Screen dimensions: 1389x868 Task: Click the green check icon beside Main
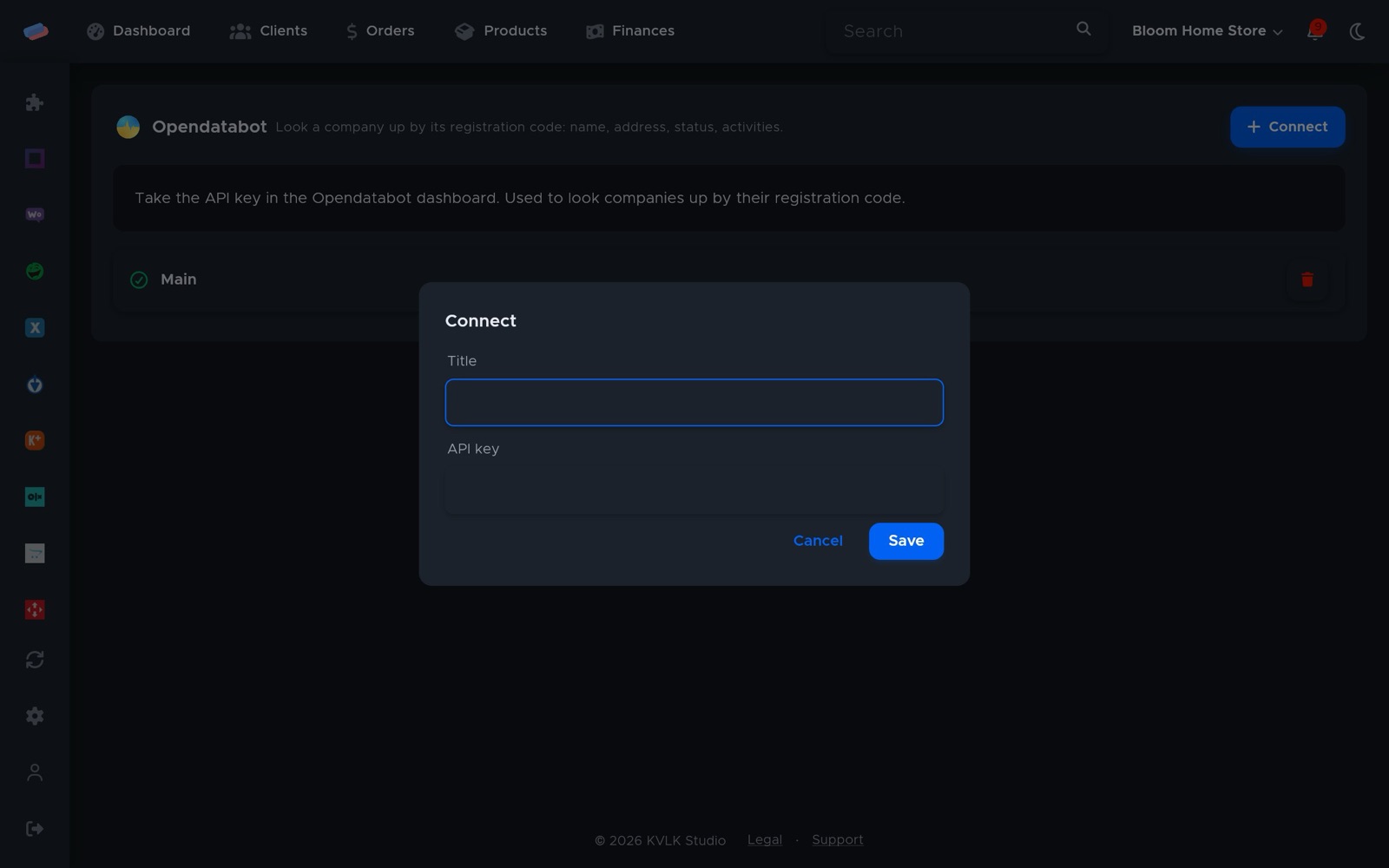pos(139,279)
